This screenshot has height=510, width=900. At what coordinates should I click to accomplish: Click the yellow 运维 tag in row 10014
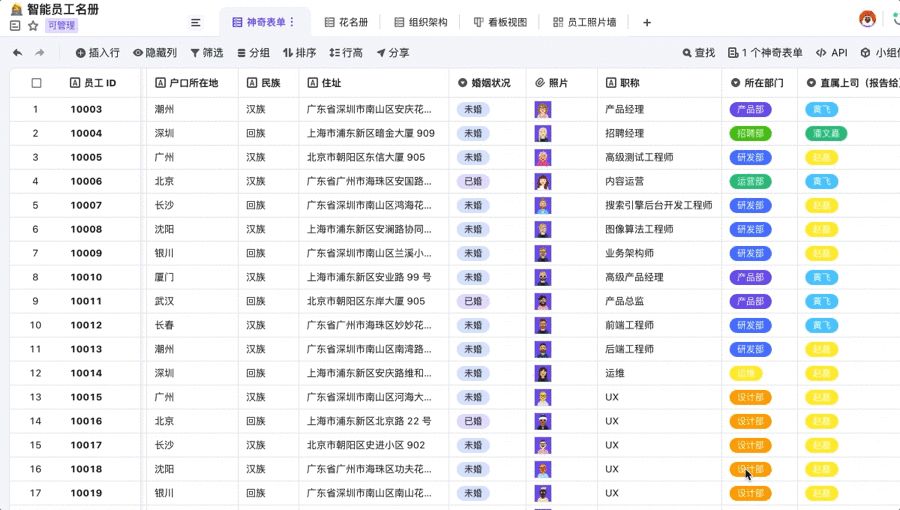click(746, 373)
